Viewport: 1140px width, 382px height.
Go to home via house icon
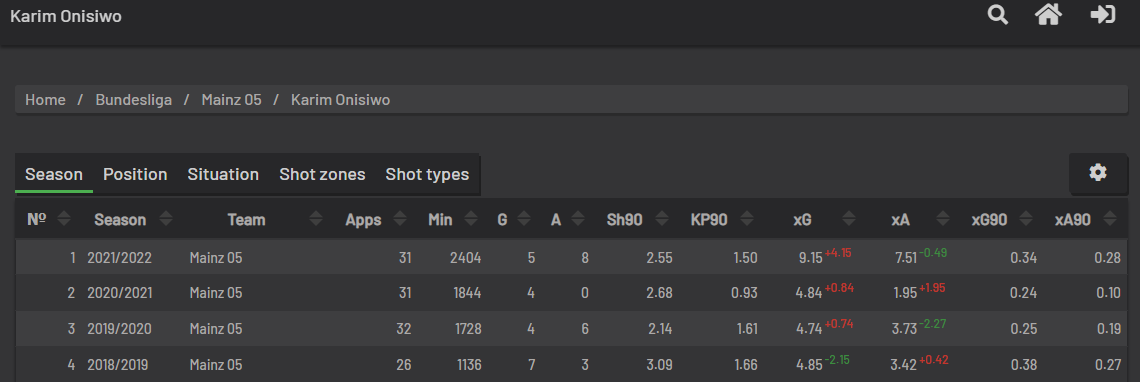pos(1048,15)
